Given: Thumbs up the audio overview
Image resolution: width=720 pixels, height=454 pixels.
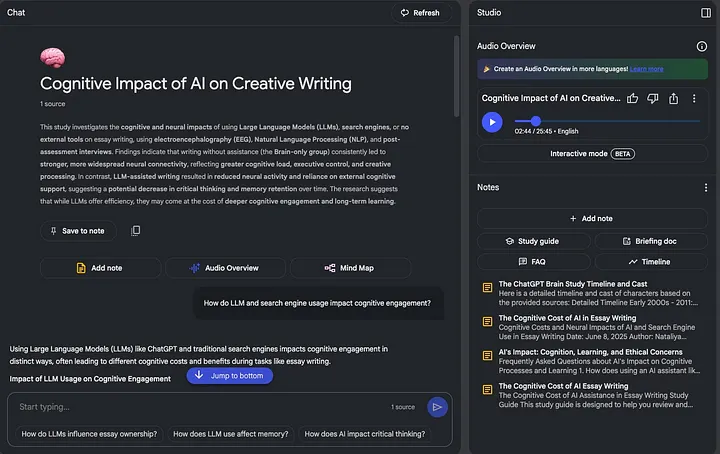Looking at the screenshot, I should 633,98.
